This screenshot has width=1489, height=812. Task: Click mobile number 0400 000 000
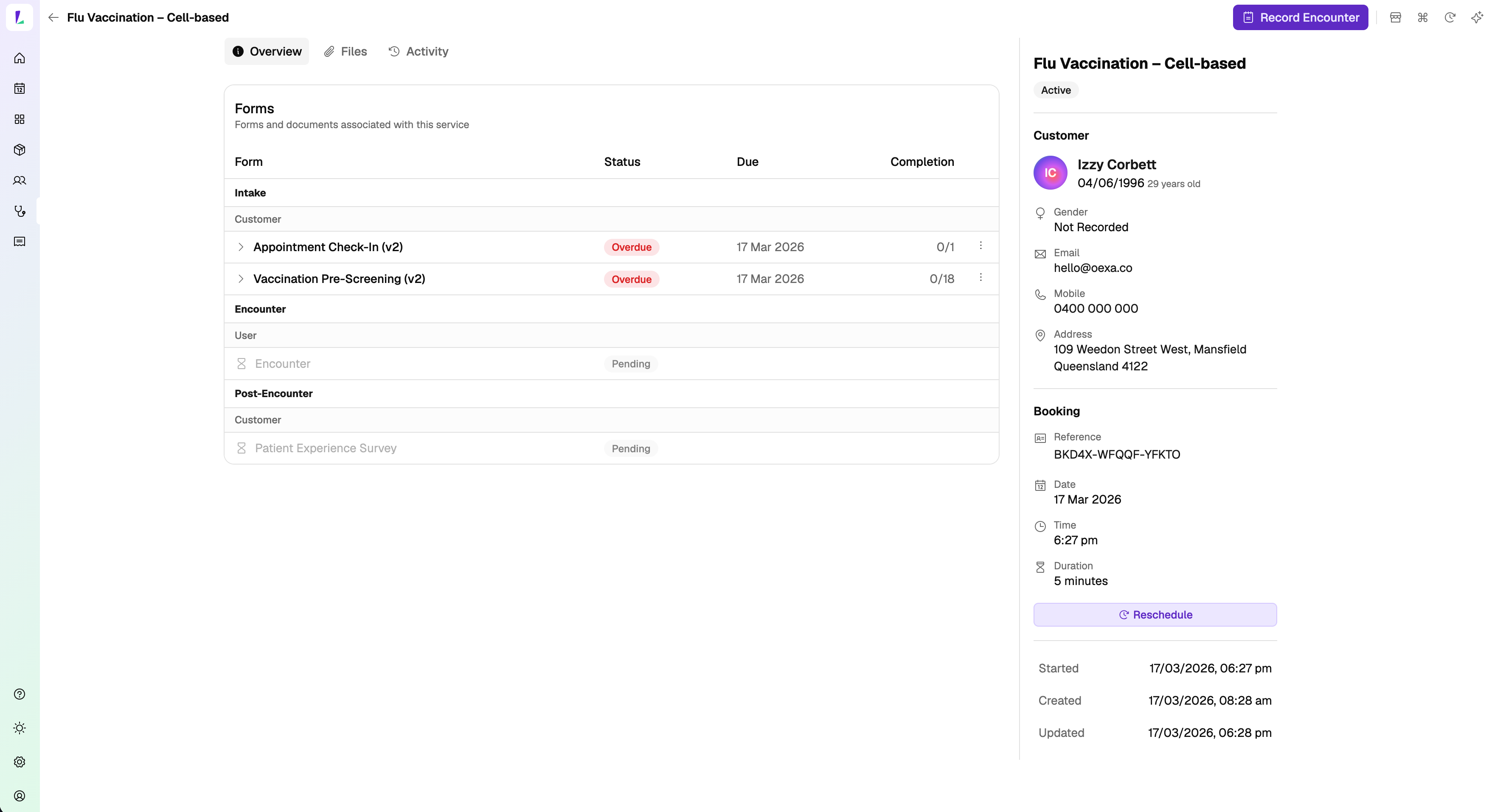pyautogui.click(x=1096, y=308)
